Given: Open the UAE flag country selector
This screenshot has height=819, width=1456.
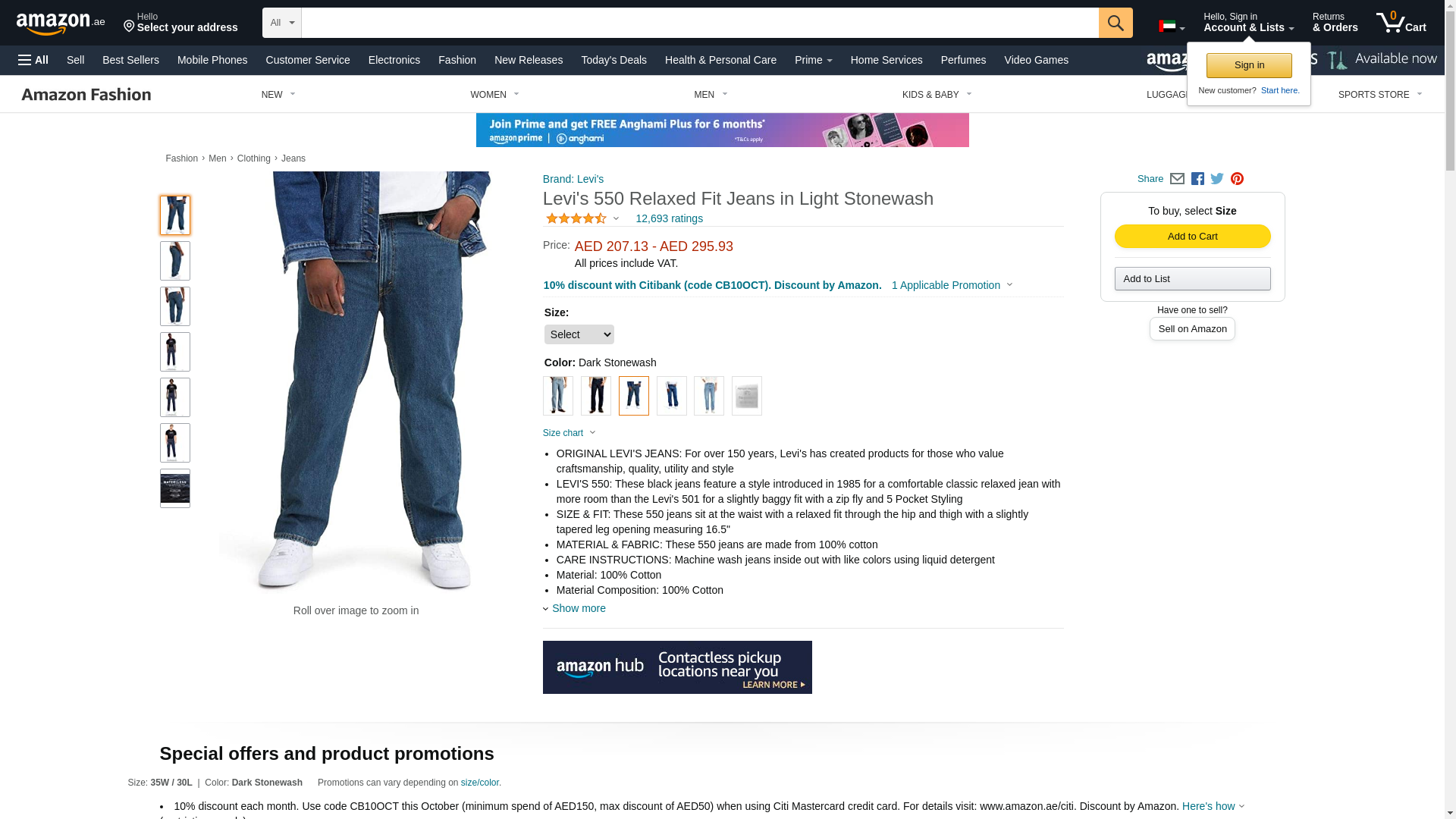Looking at the screenshot, I should tap(1172, 27).
